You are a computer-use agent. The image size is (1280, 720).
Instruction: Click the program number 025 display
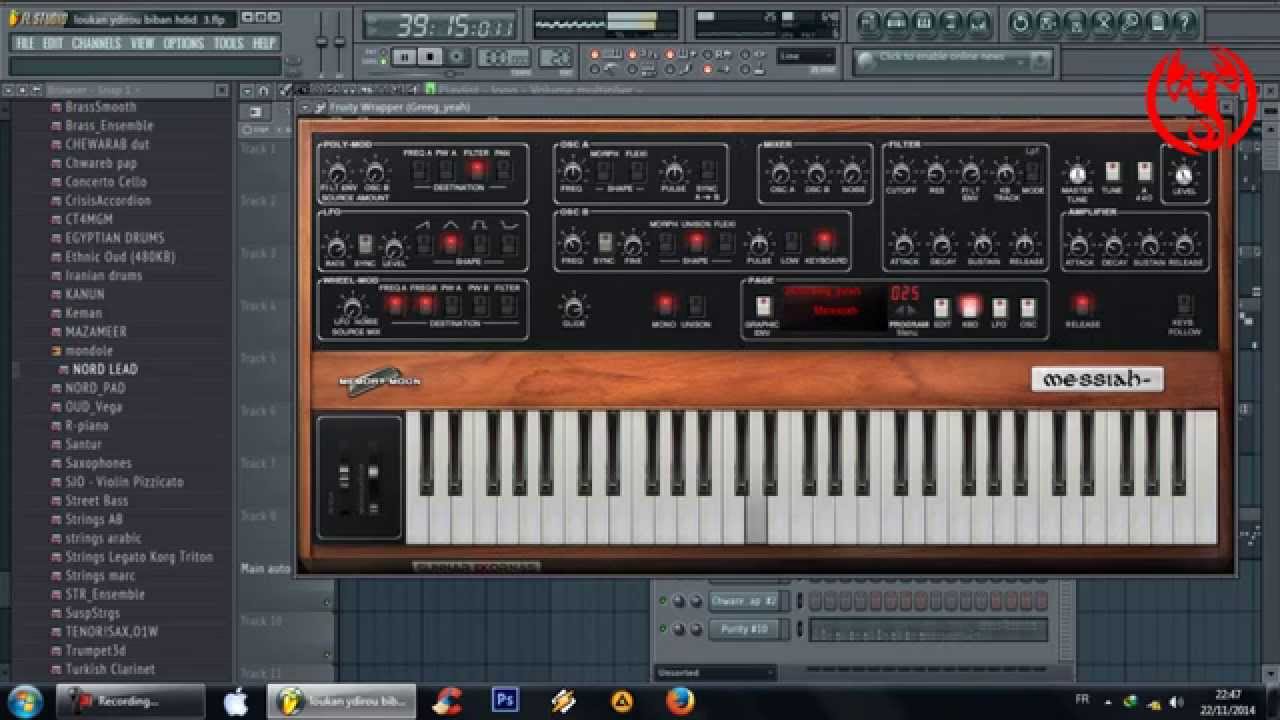pos(905,293)
